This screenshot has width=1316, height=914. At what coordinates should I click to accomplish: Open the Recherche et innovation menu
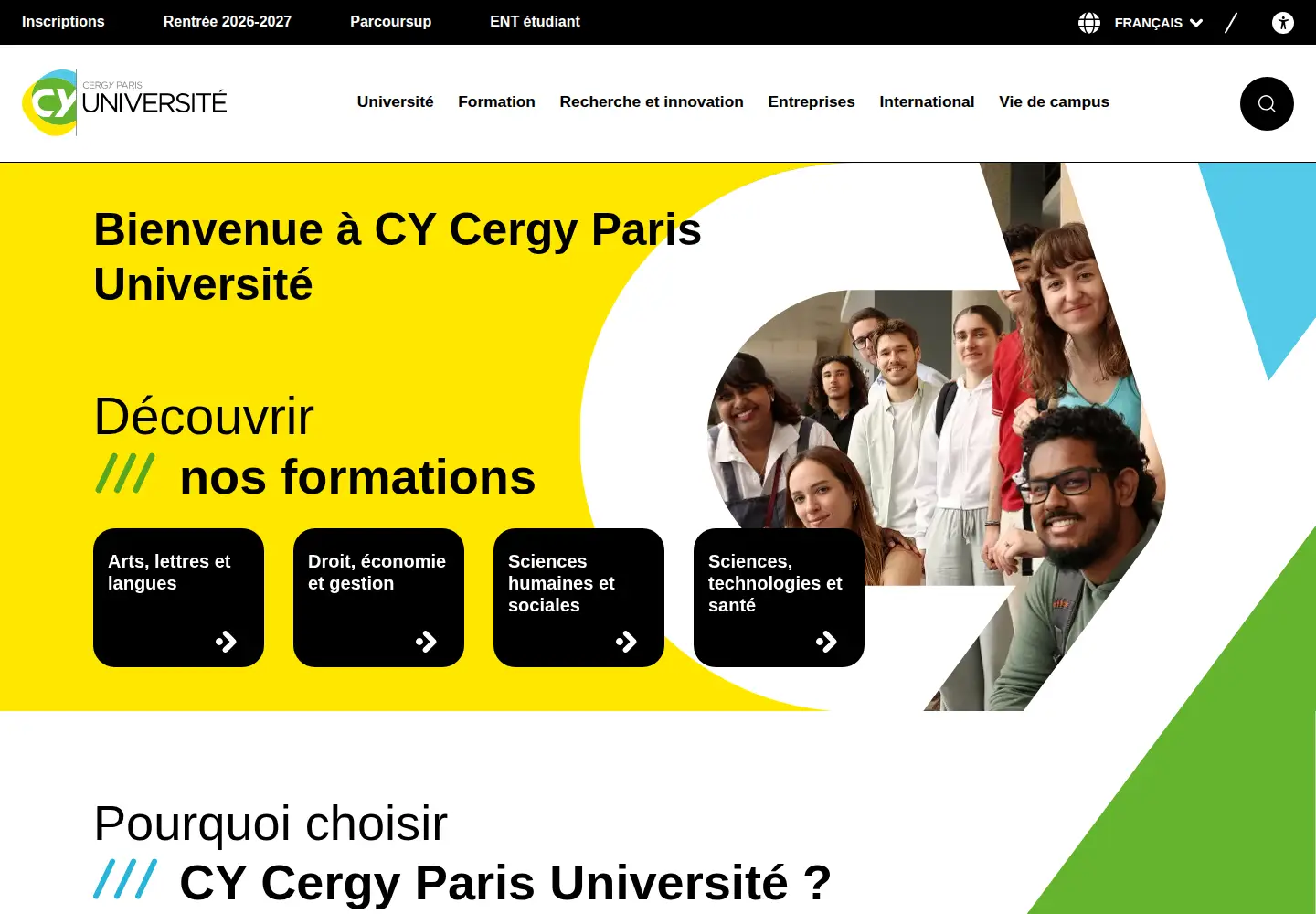pos(652,102)
